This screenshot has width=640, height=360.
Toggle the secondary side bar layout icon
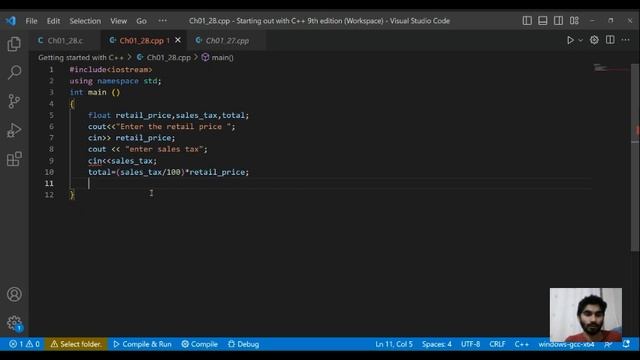click(558, 20)
